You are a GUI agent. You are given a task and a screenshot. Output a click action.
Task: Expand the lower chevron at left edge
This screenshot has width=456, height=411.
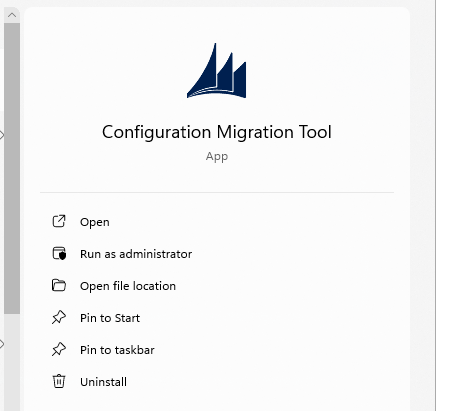pyautogui.click(x=2, y=344)
